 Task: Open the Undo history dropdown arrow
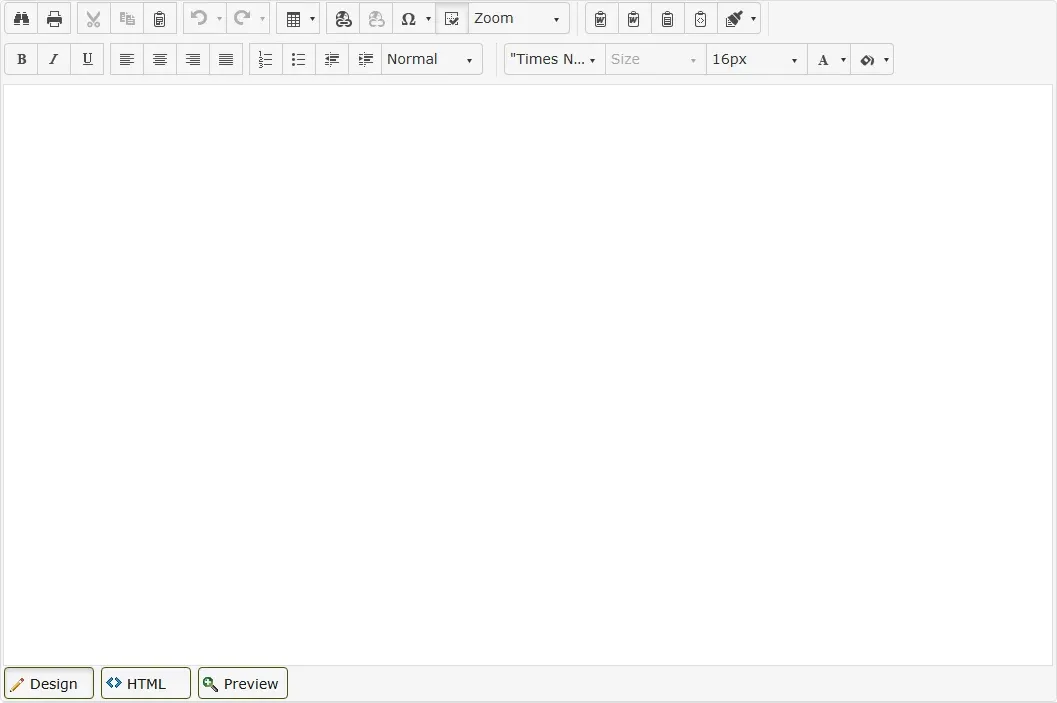coord(219,19)
